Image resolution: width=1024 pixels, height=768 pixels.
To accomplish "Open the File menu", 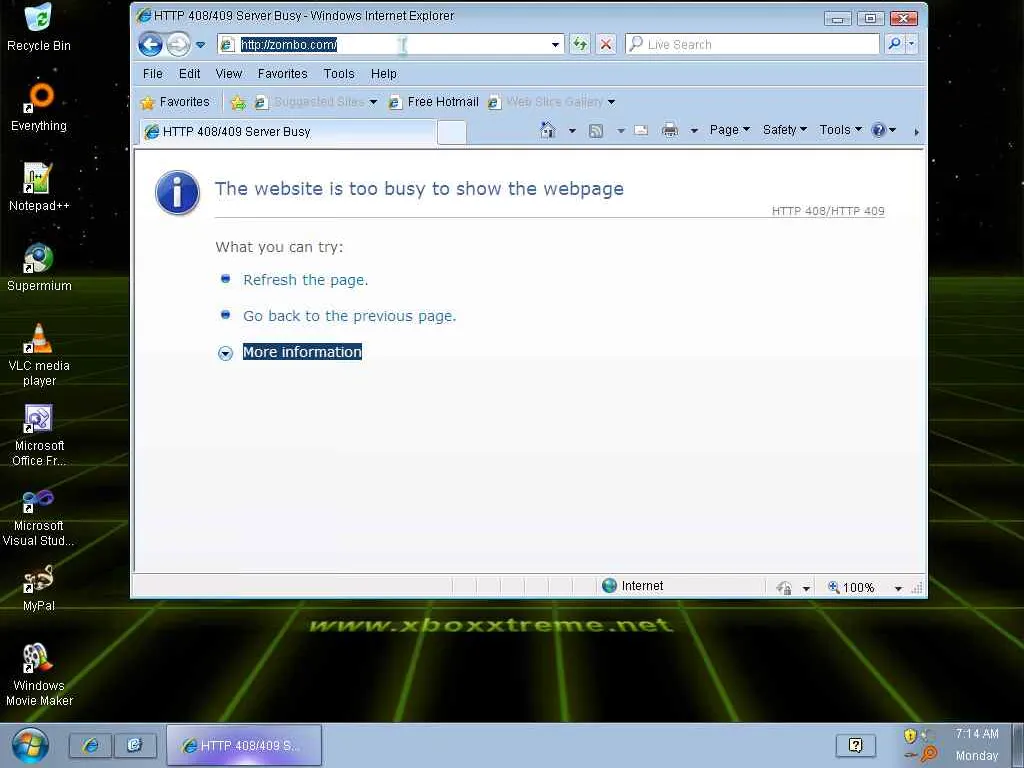I will coord(153,74).
